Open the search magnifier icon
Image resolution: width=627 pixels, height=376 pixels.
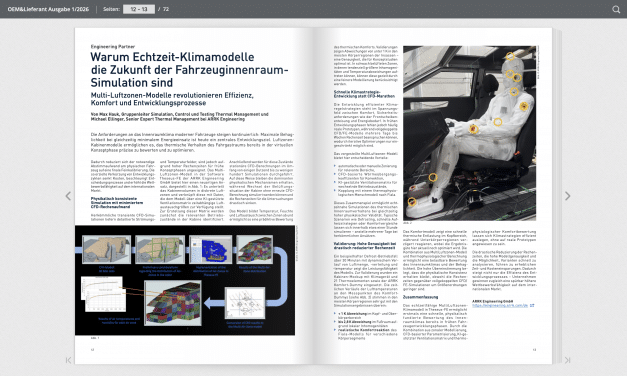[x=616, y=9]
